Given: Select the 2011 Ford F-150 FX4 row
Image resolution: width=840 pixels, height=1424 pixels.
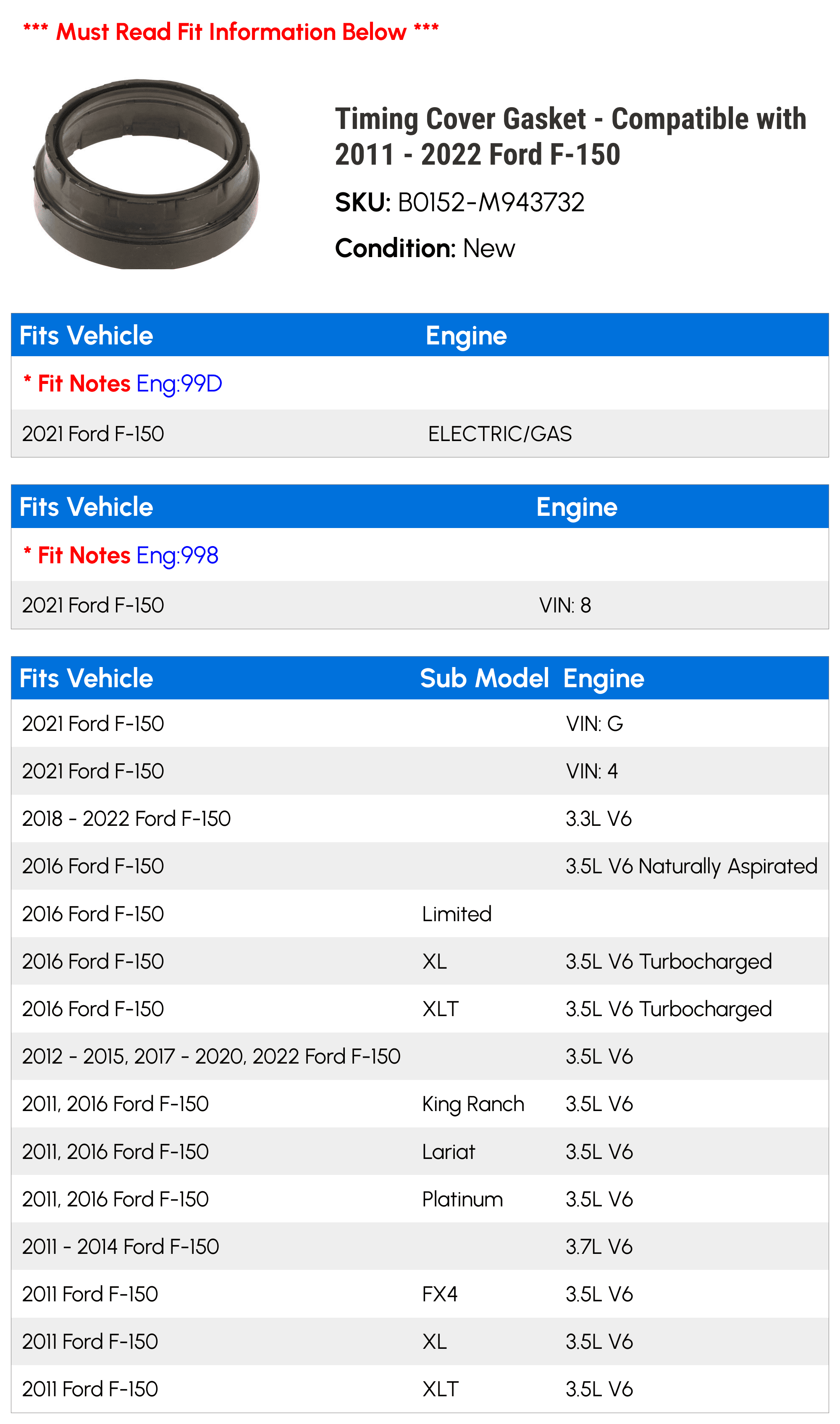Looking at the screenshot, I should (420, 1294).
